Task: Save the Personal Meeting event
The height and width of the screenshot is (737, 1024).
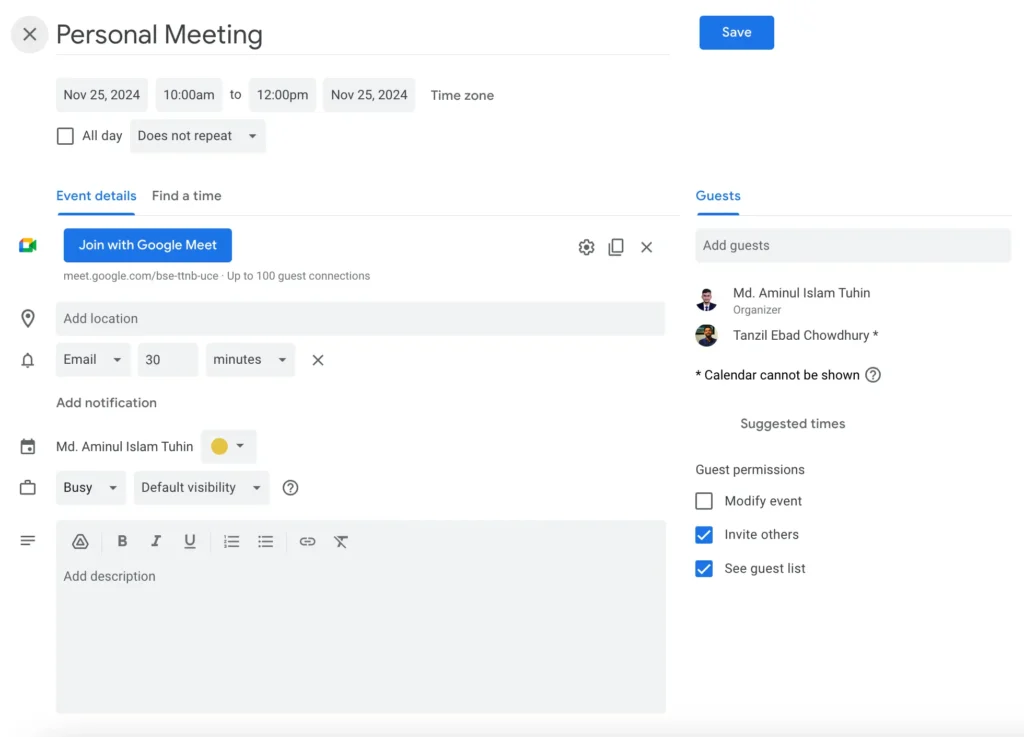Action: click(x=736, y=32)
